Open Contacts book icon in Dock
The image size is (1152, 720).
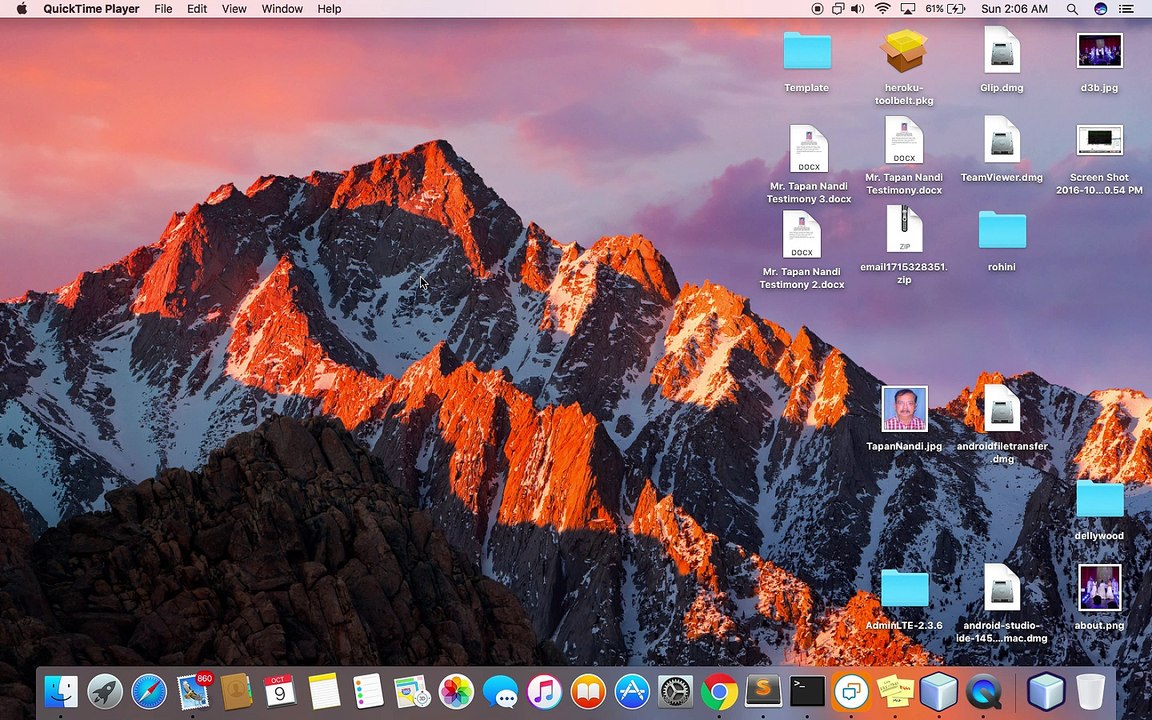tap(237, 691)
